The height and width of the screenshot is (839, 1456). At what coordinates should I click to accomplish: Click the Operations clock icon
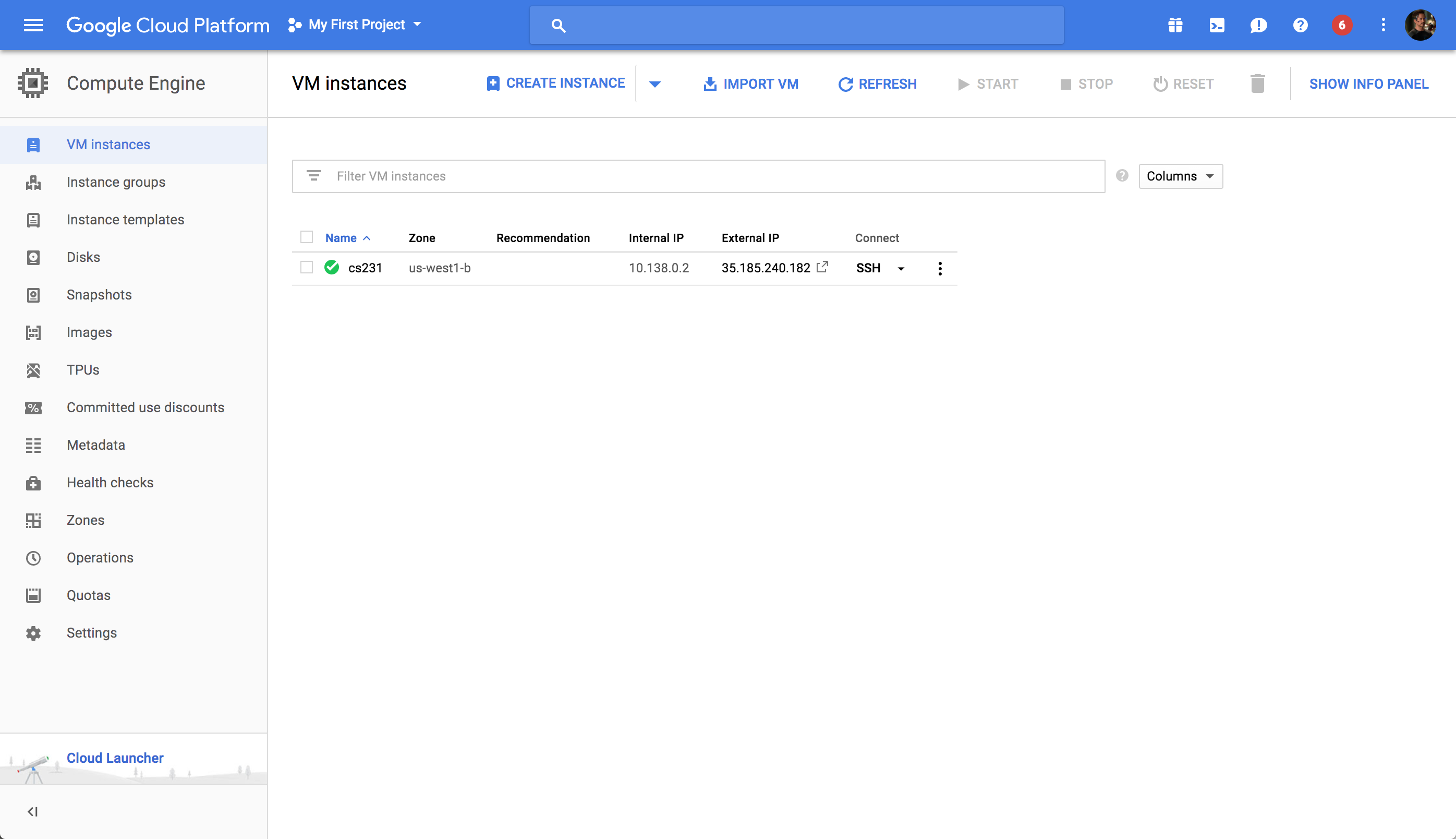33,558
